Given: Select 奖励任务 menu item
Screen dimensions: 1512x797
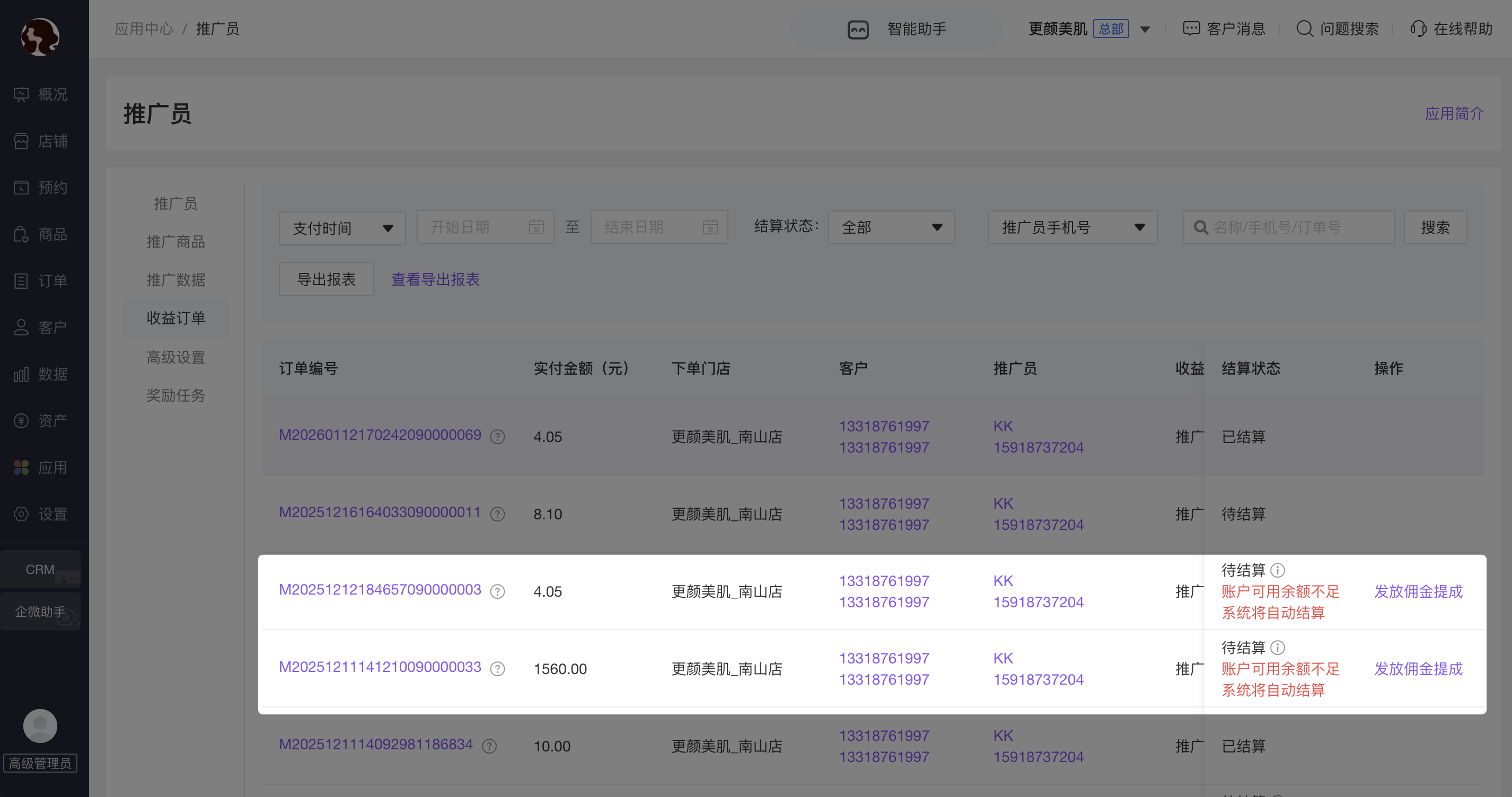Looking at the screenshot, I should pos(175,395).
